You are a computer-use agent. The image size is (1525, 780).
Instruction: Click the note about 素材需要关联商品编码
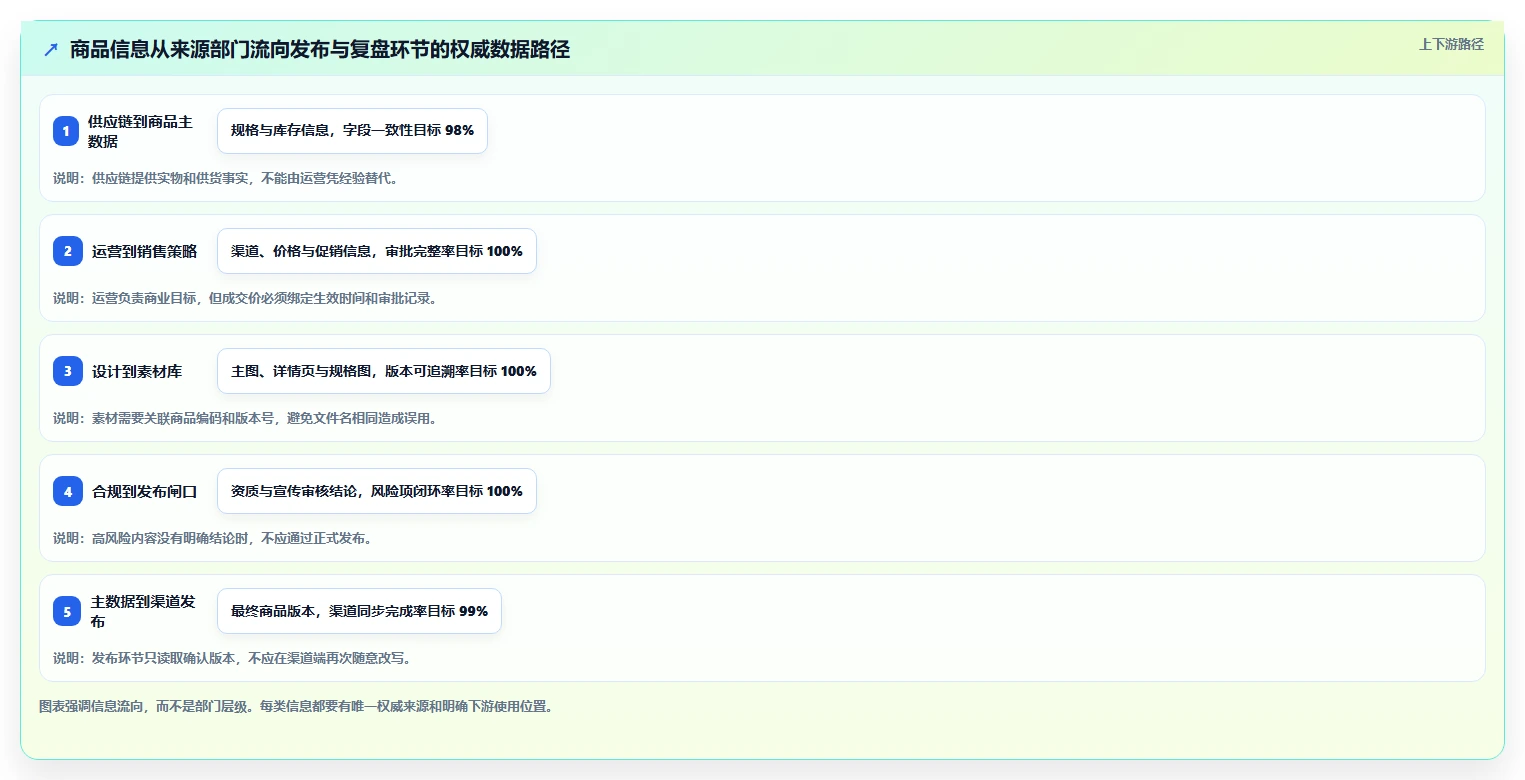click(x=245, y=418)
